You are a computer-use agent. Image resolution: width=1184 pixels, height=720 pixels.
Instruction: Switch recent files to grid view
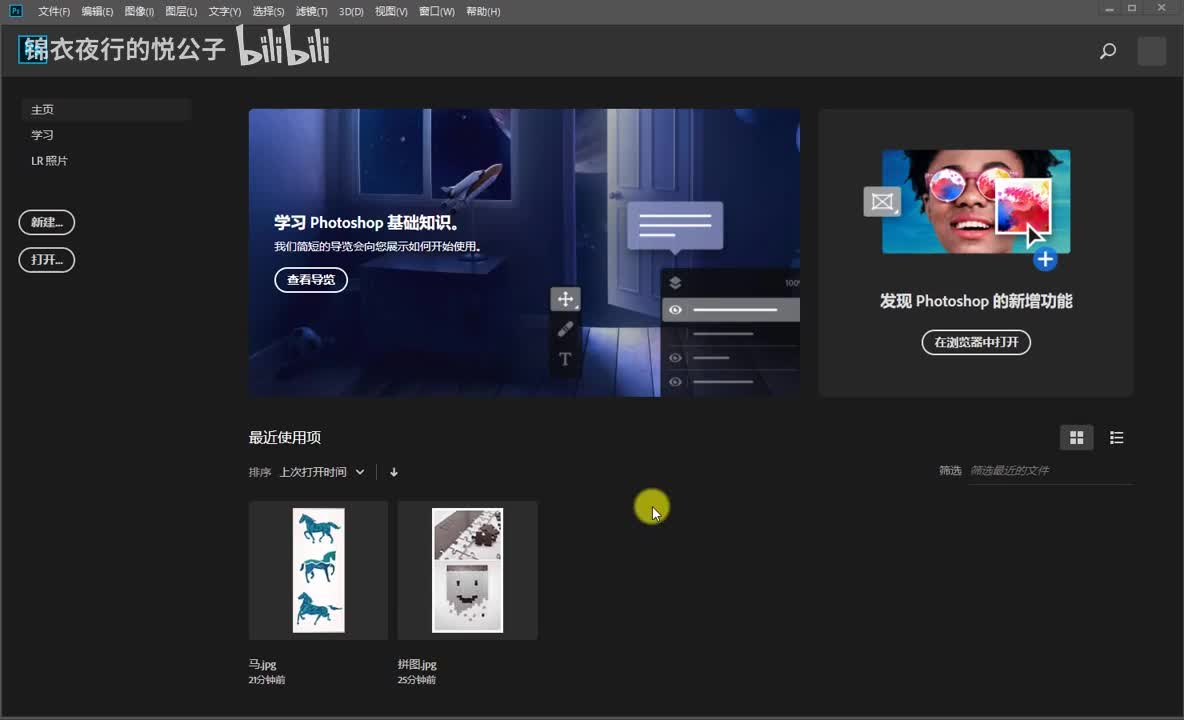coord(1077,438)
